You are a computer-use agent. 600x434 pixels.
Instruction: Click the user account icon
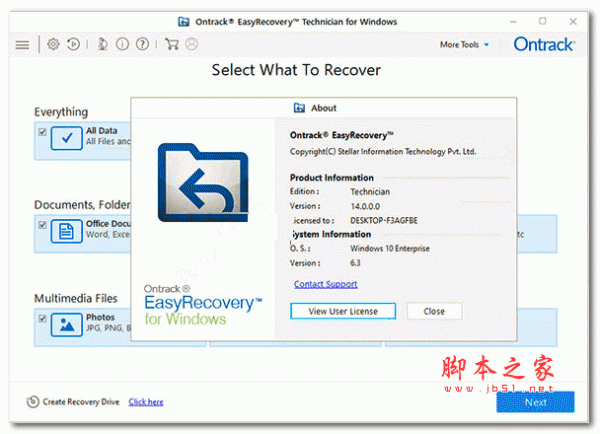tap(192, 44)
